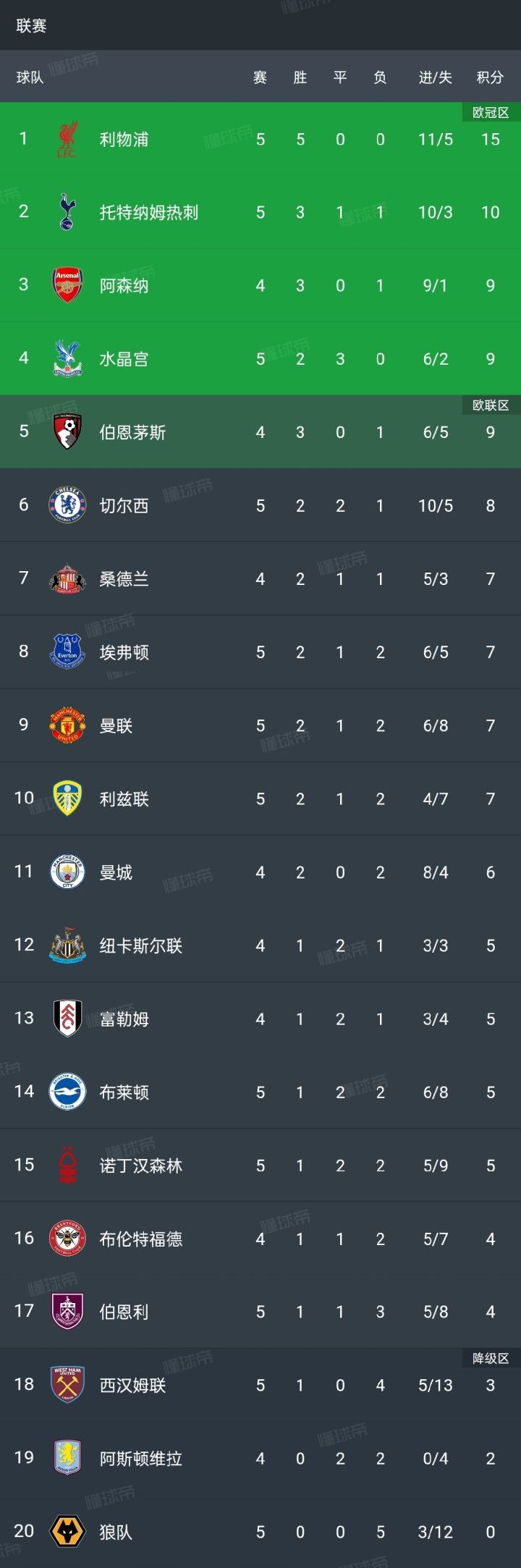Click the Wolves wolf-head logo
The height and width of the screenshot is (1568, 521).
pos(67,1532)
